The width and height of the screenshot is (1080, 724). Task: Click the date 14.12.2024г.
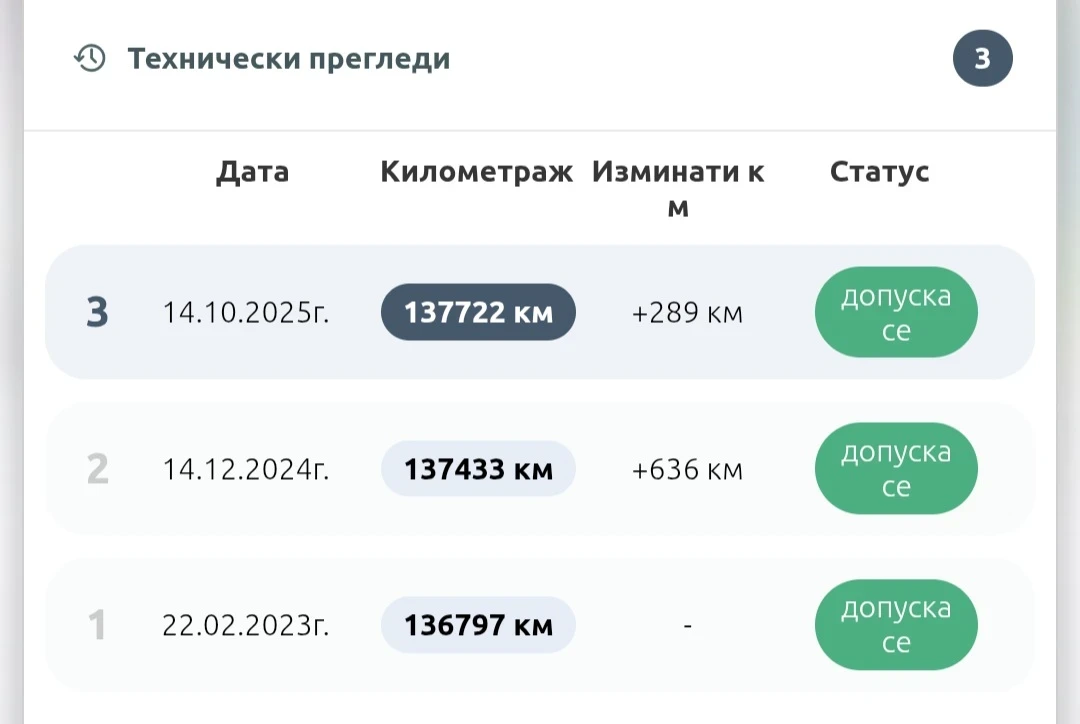(246, 469)
